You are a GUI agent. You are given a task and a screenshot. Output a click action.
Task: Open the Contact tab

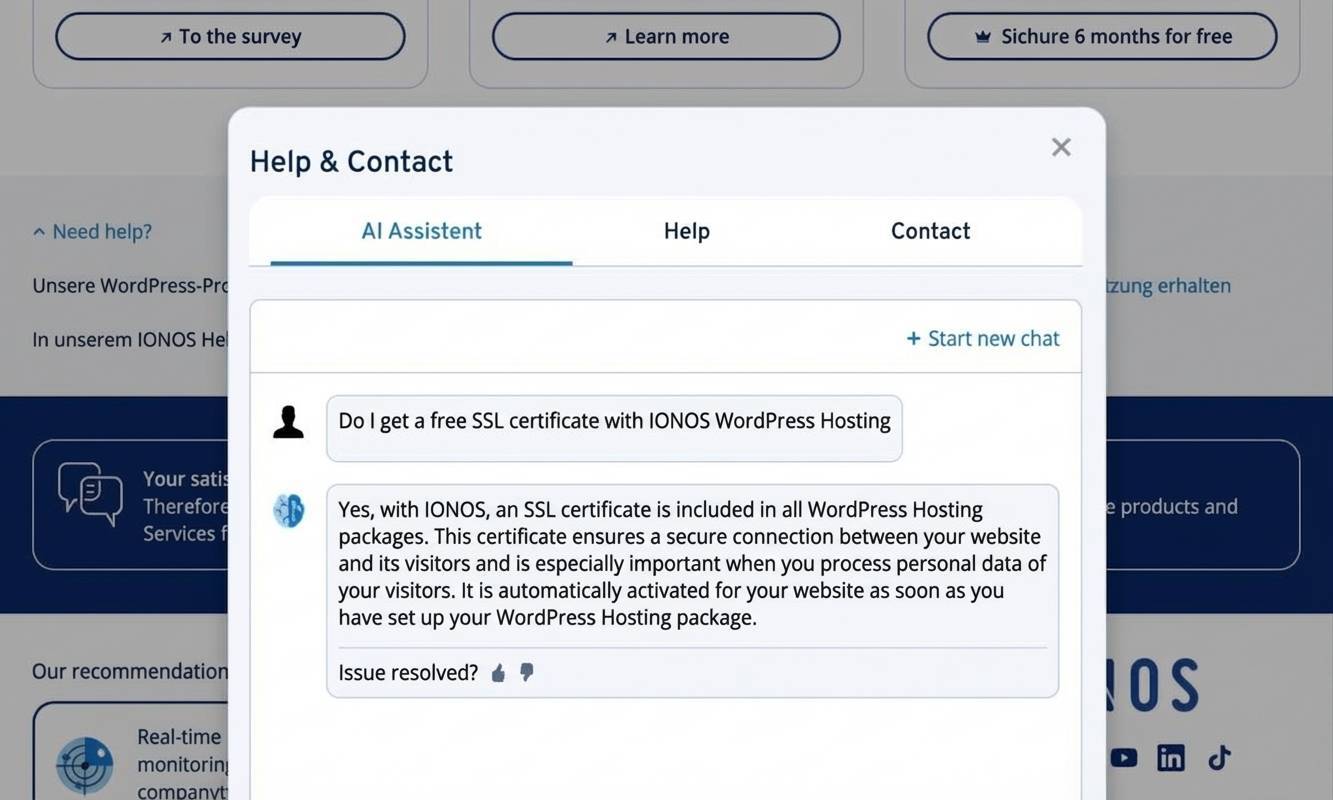929,230
